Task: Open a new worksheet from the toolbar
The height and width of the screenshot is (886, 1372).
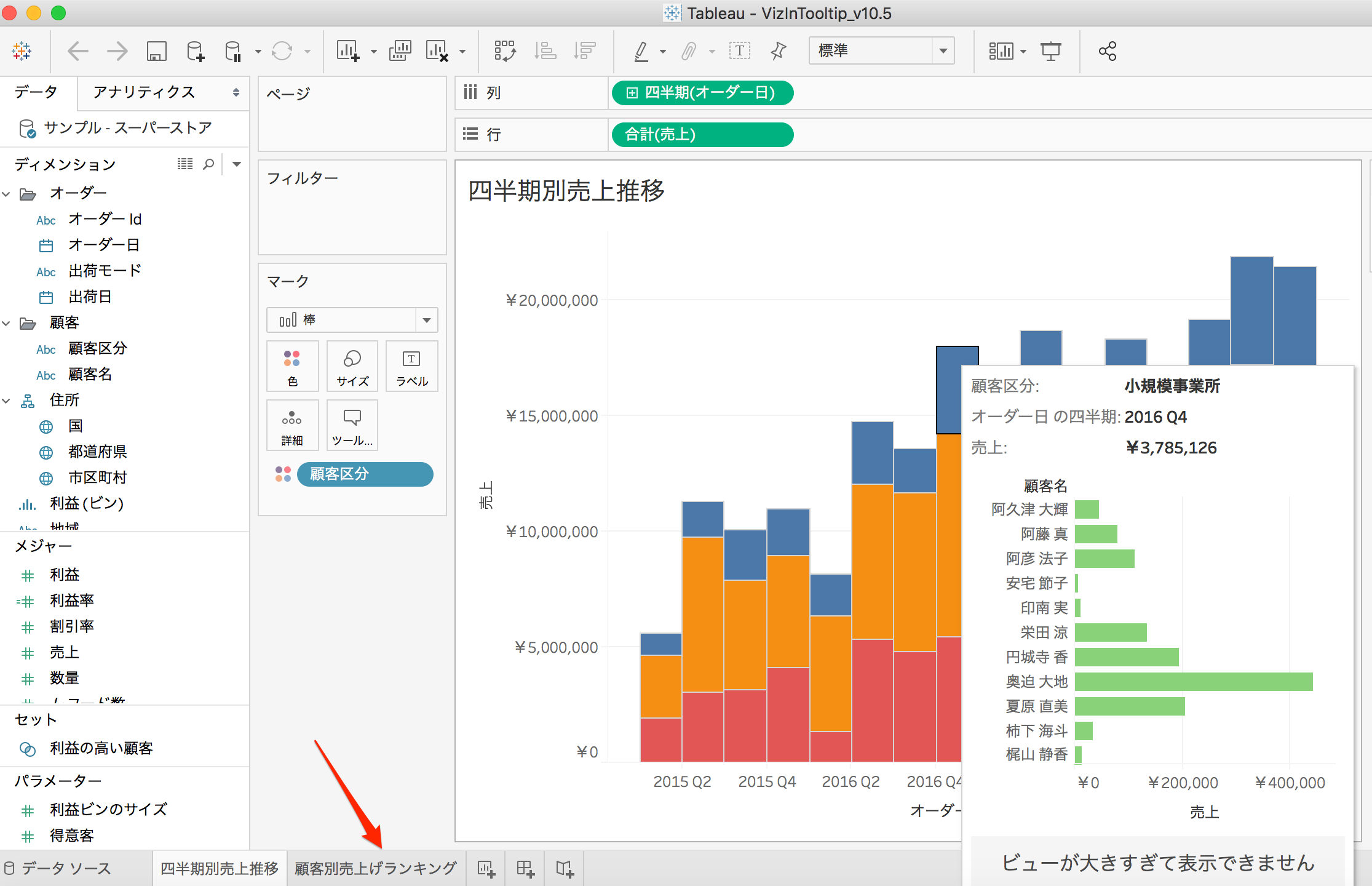Action: pos(348,51)
